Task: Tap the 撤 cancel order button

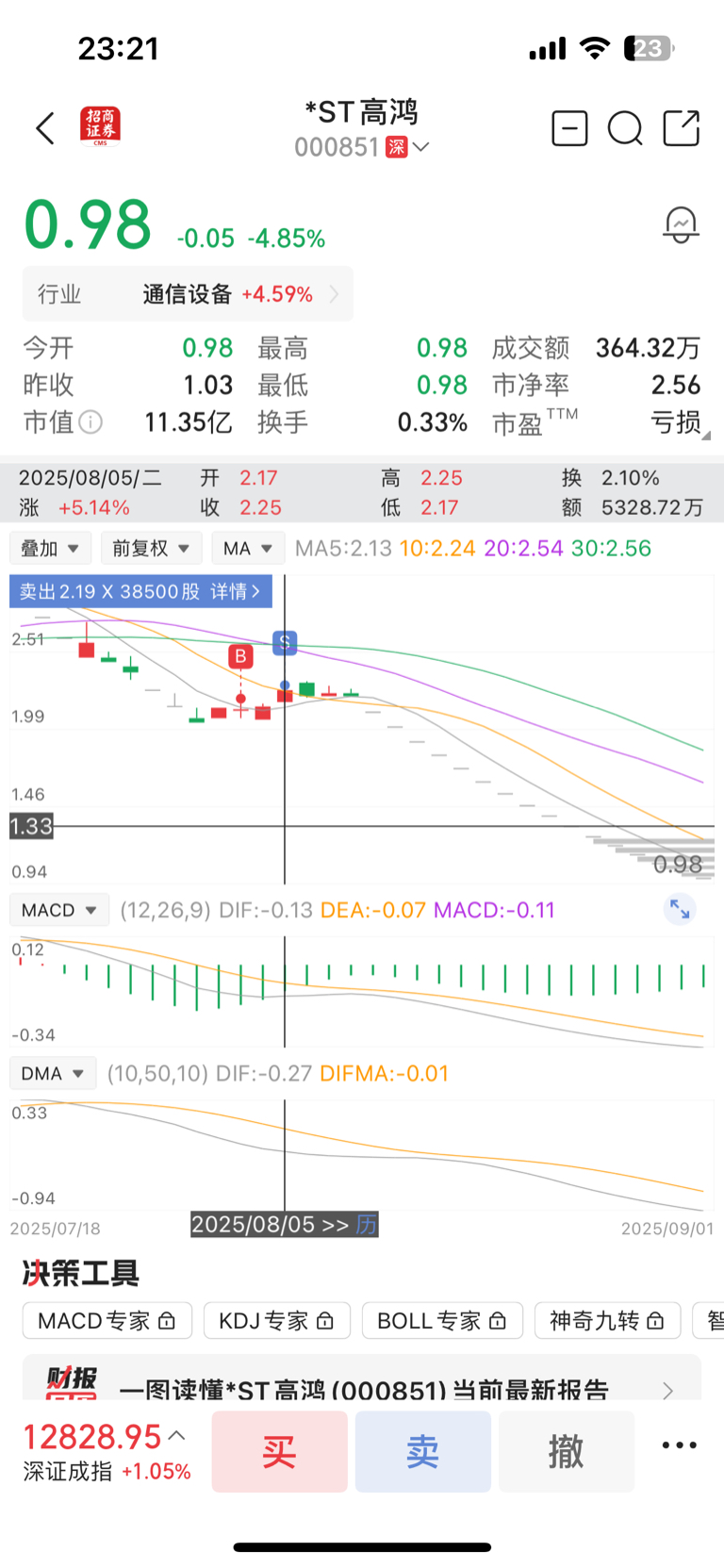Action: point(566,1451)
